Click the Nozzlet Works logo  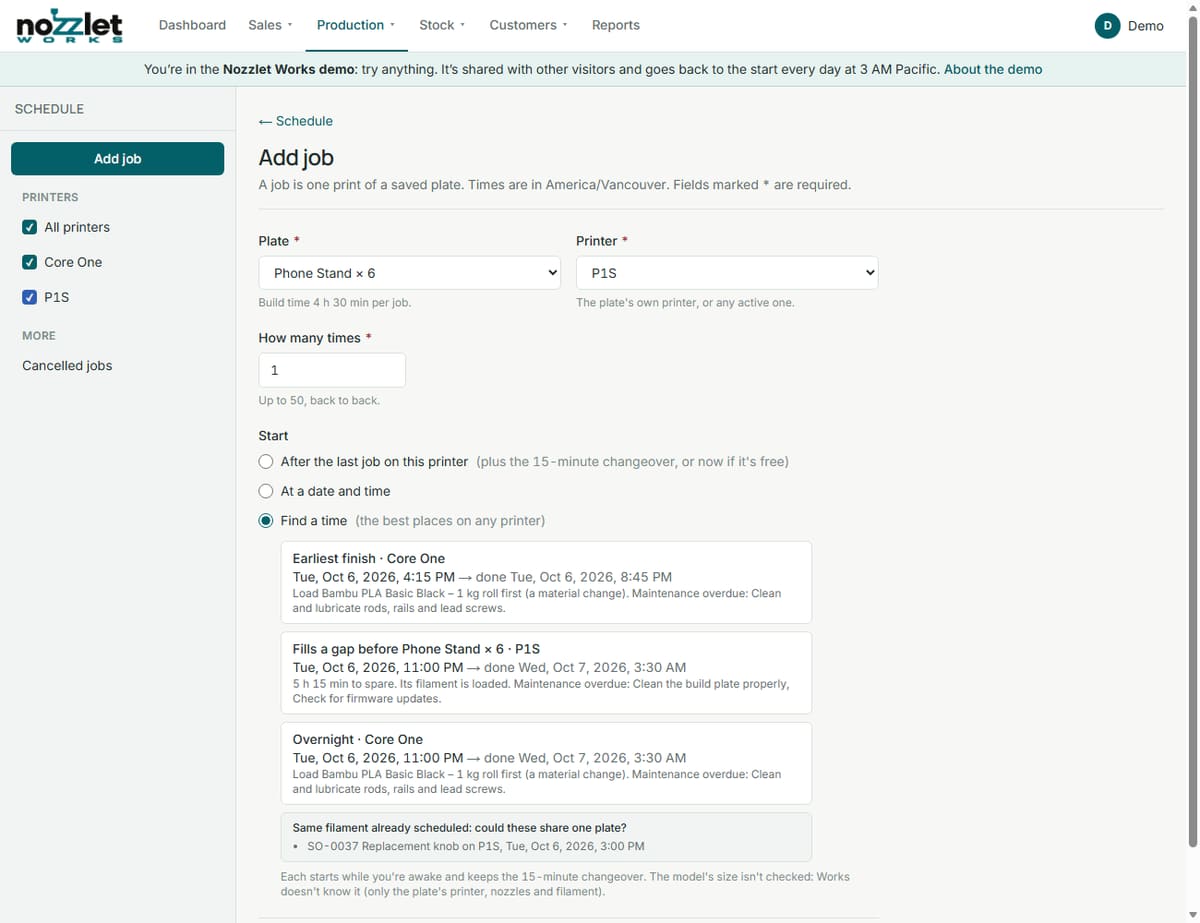click(x=70, y=26)
